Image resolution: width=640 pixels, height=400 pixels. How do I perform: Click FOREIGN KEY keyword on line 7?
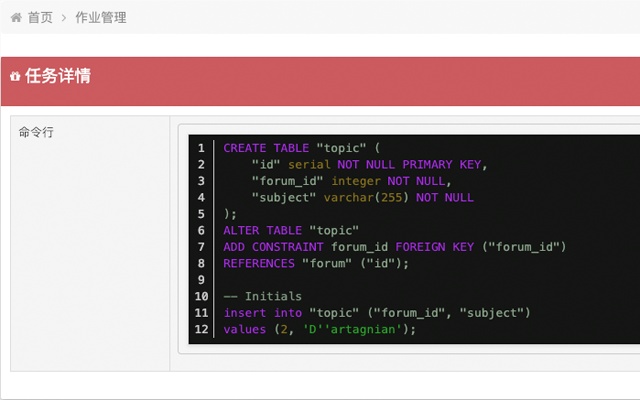tap(435, 247)
